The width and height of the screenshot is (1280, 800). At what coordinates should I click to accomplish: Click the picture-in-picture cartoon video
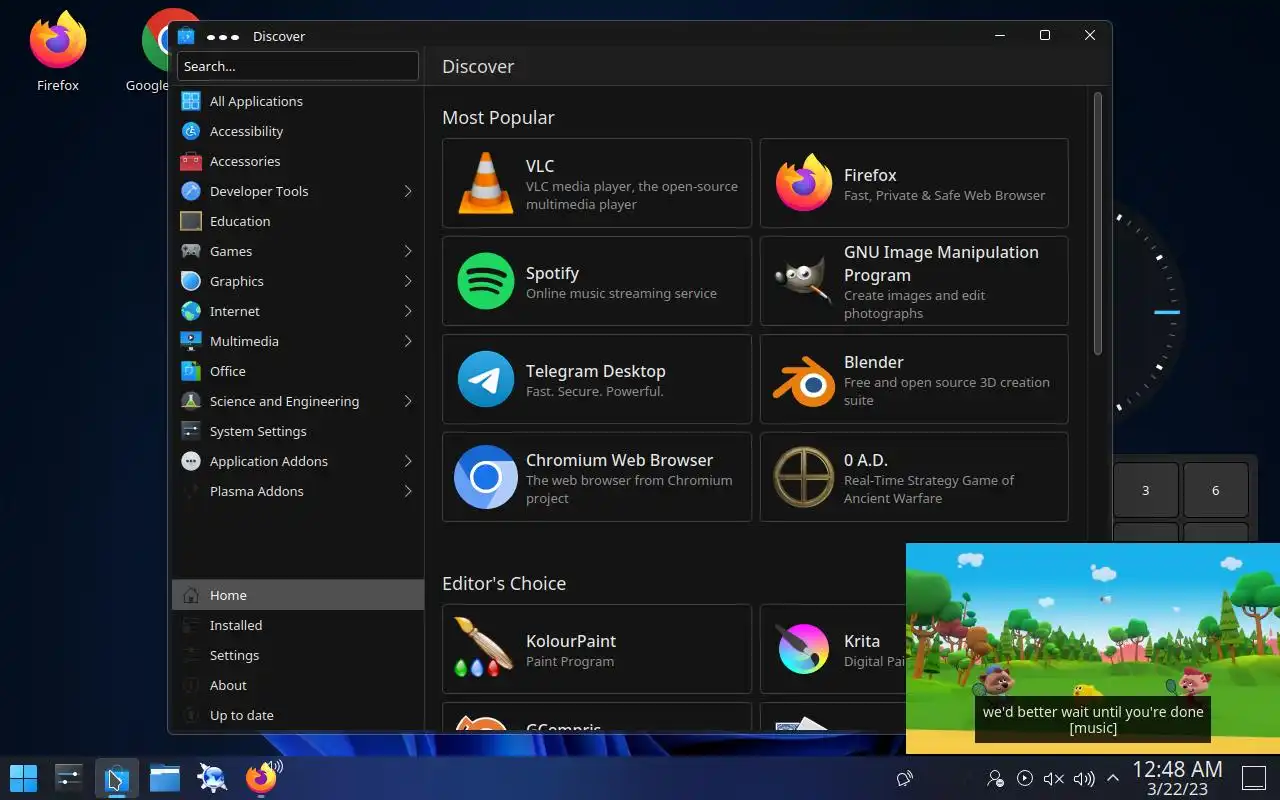coord(1093,648)
